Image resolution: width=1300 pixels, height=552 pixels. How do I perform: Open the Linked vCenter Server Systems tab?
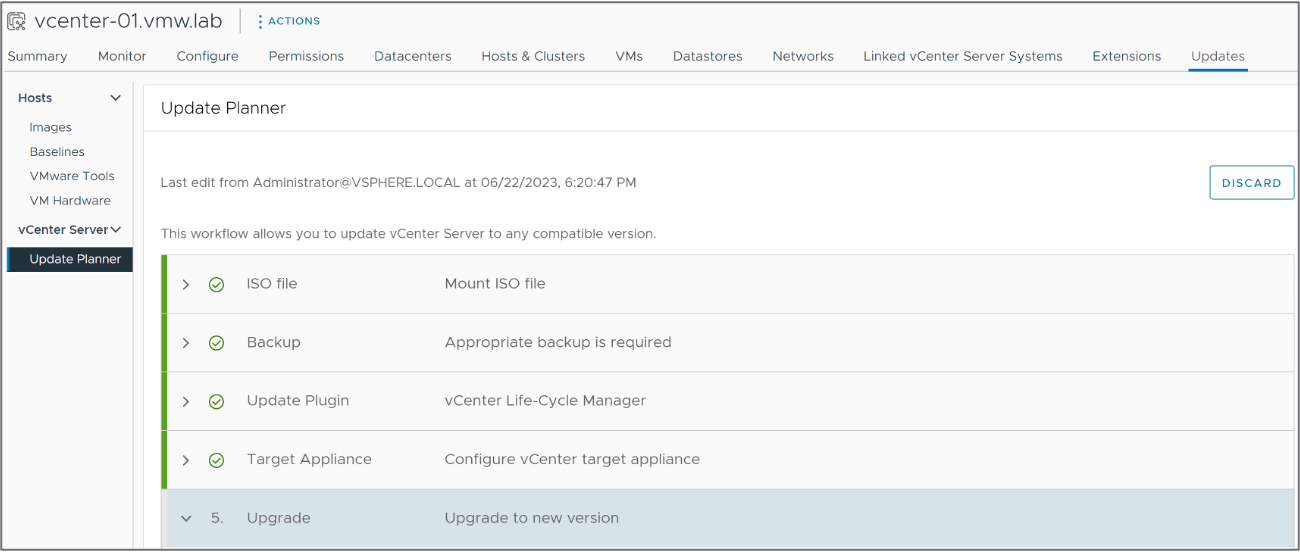pos(963,56)
